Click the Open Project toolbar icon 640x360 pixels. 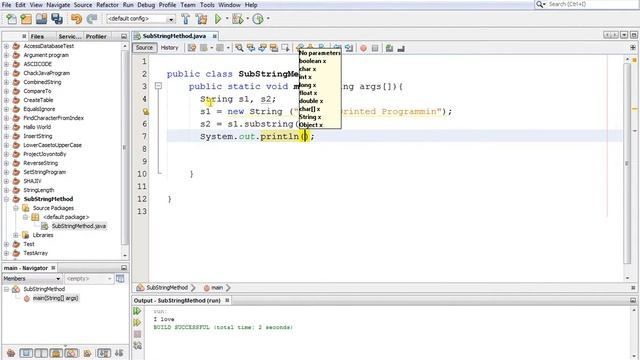pyautogui.click(x=41, y=19)
